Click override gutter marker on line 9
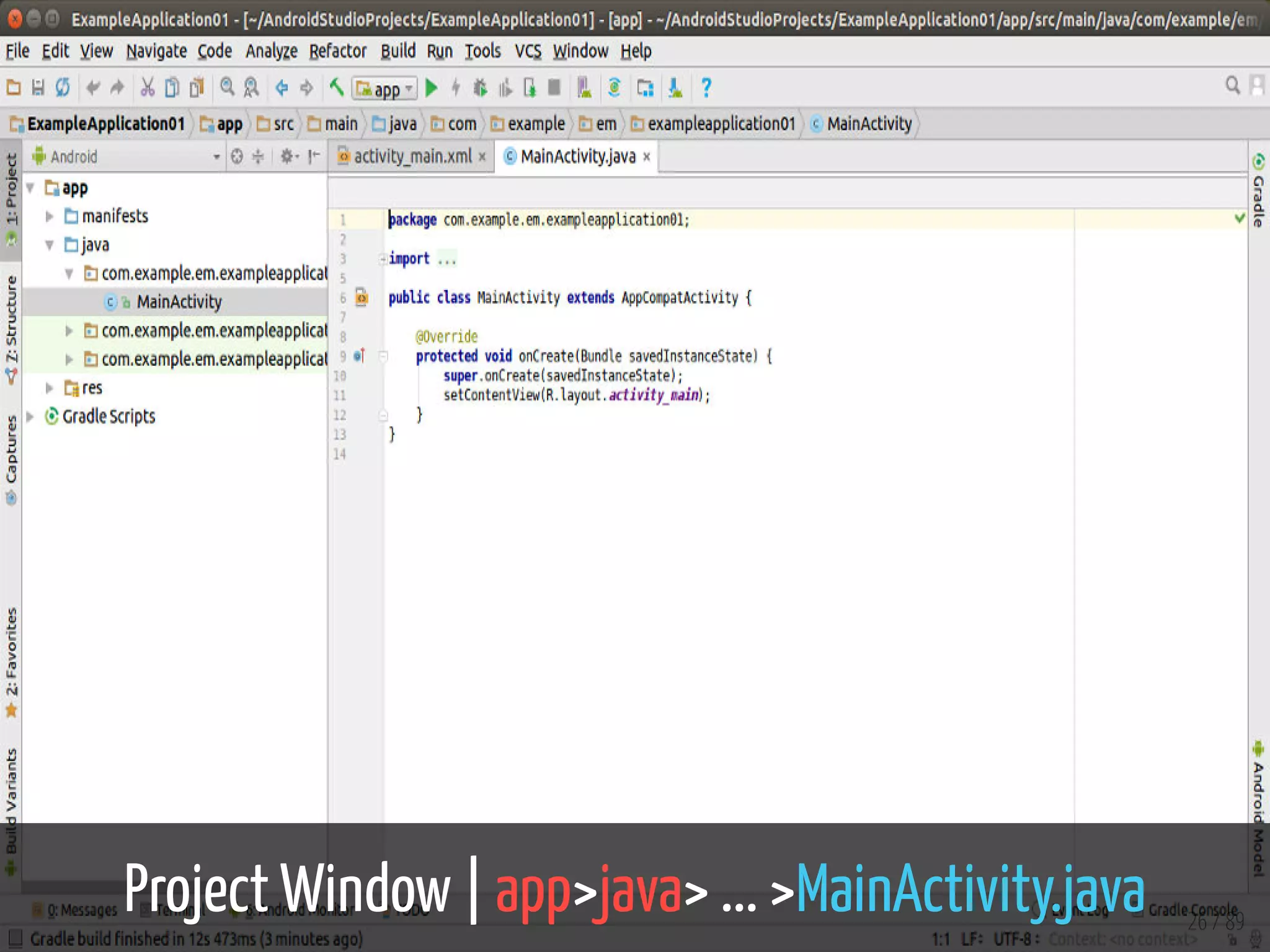Screen dimensions: 1270x952 359,356
